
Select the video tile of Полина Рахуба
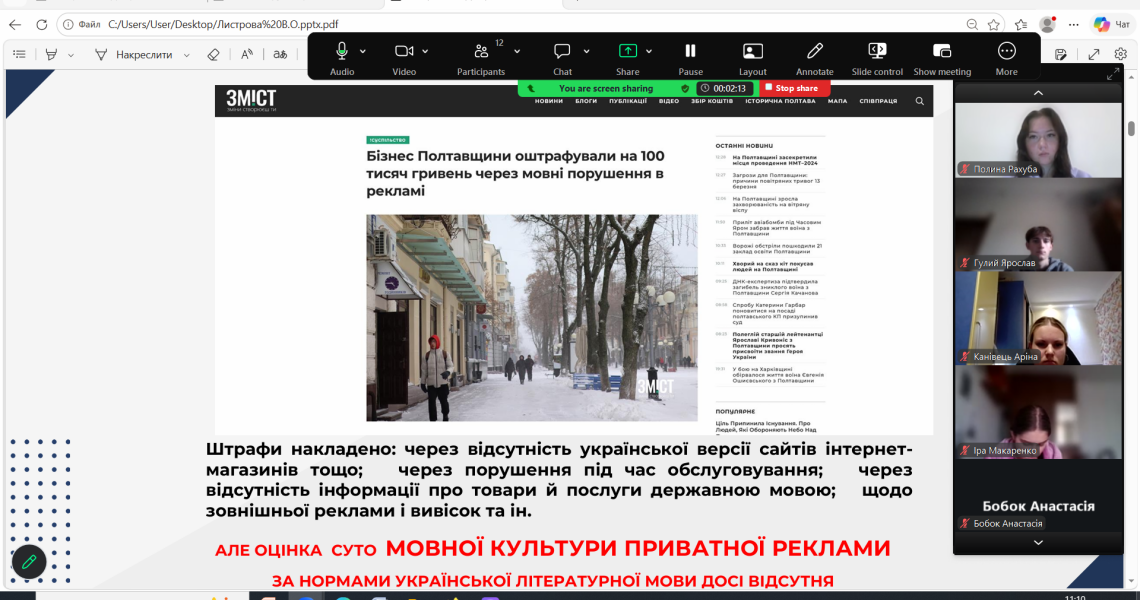(x=1038, y=140)
